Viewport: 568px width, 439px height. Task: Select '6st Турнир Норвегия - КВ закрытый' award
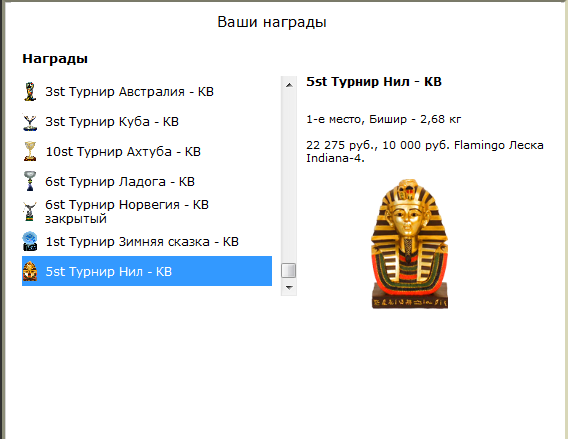(147, 212)
